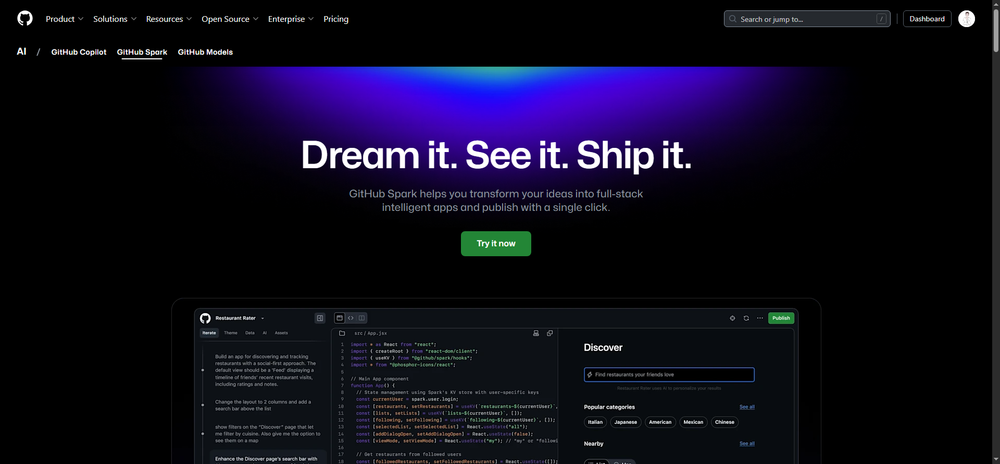Click the refresh icon near Publish
The image size is (1000, 464).
point(746,318)
